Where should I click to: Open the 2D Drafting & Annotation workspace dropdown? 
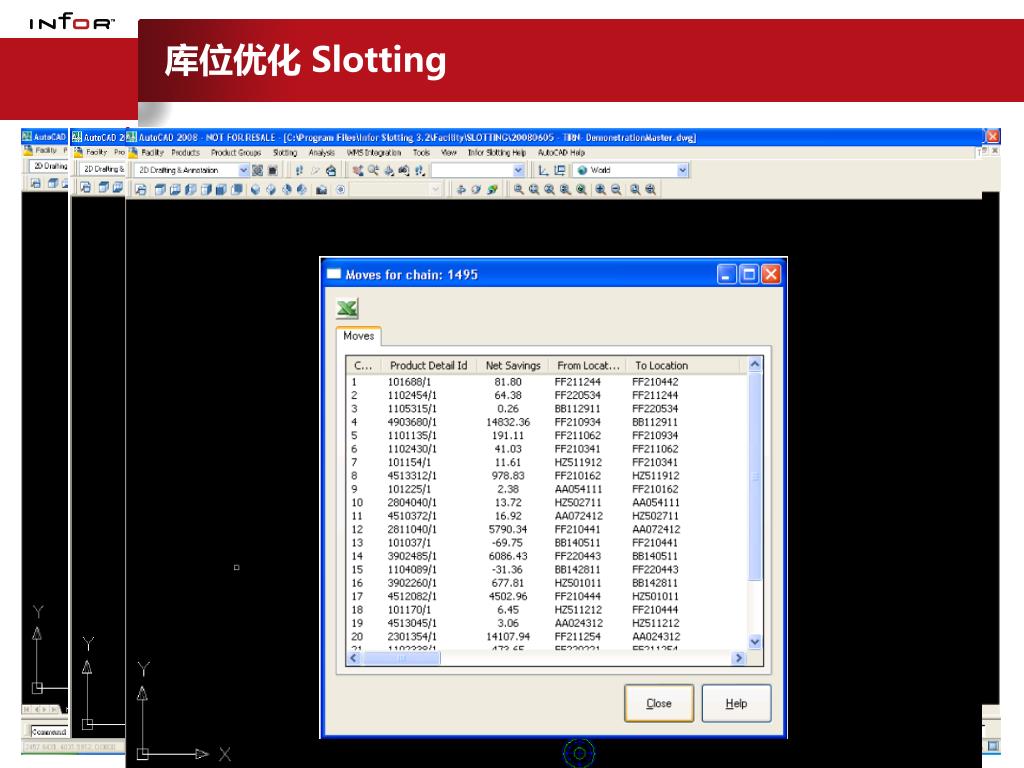pos(244,170)
